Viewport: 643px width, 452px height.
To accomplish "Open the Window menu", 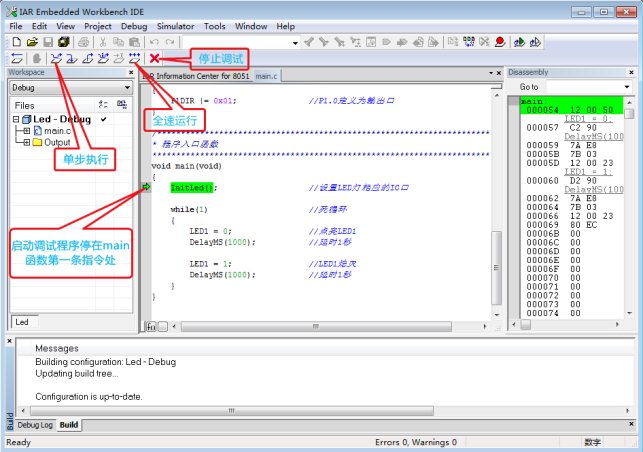I will tap(251, 26).
